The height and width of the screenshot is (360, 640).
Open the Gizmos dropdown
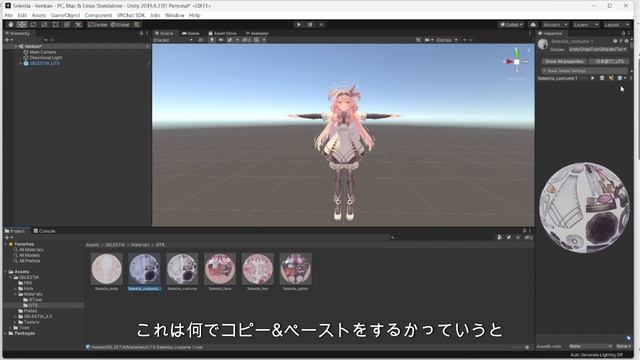(447, 40)
